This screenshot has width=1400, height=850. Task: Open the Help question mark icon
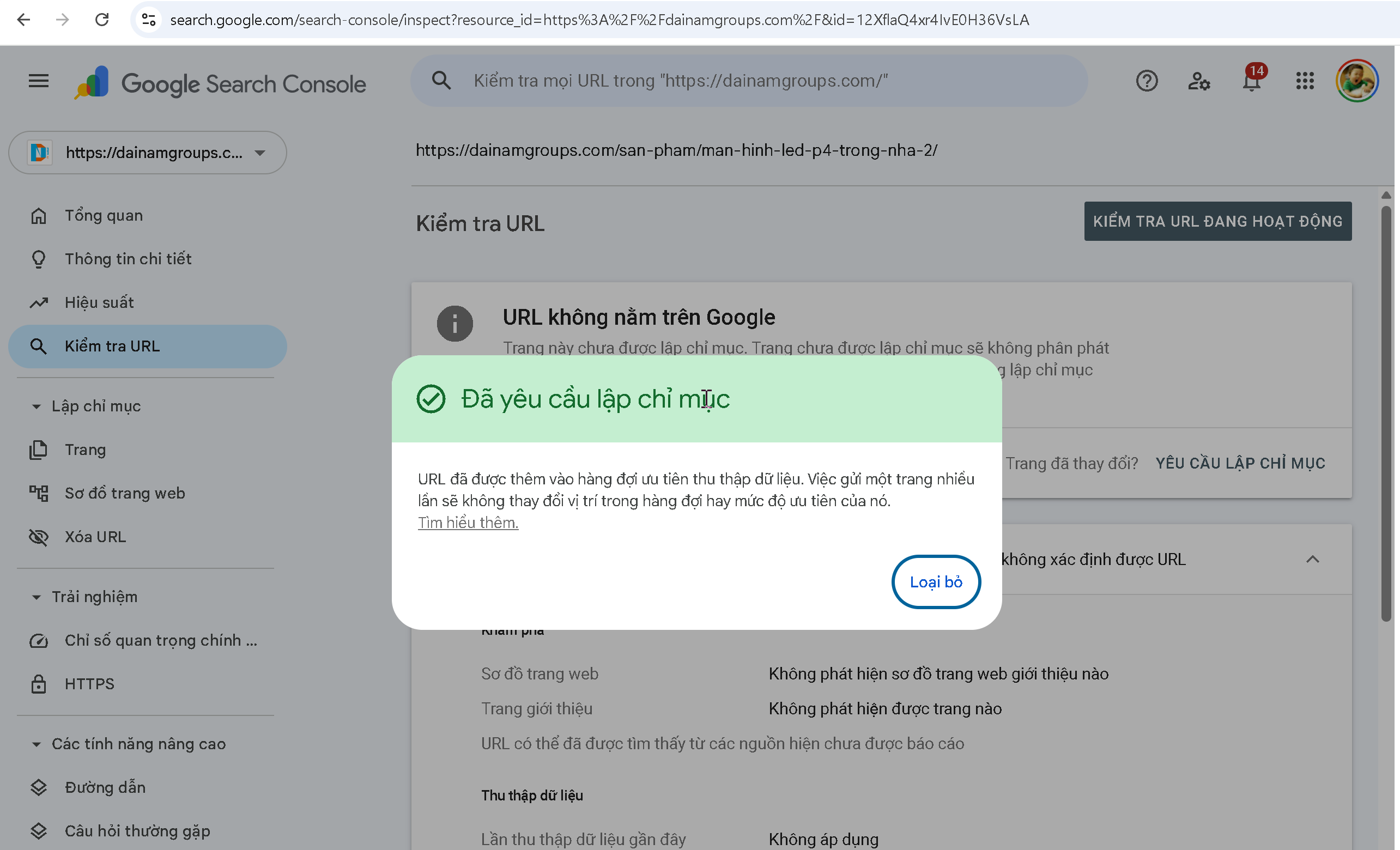(1147, 81)
